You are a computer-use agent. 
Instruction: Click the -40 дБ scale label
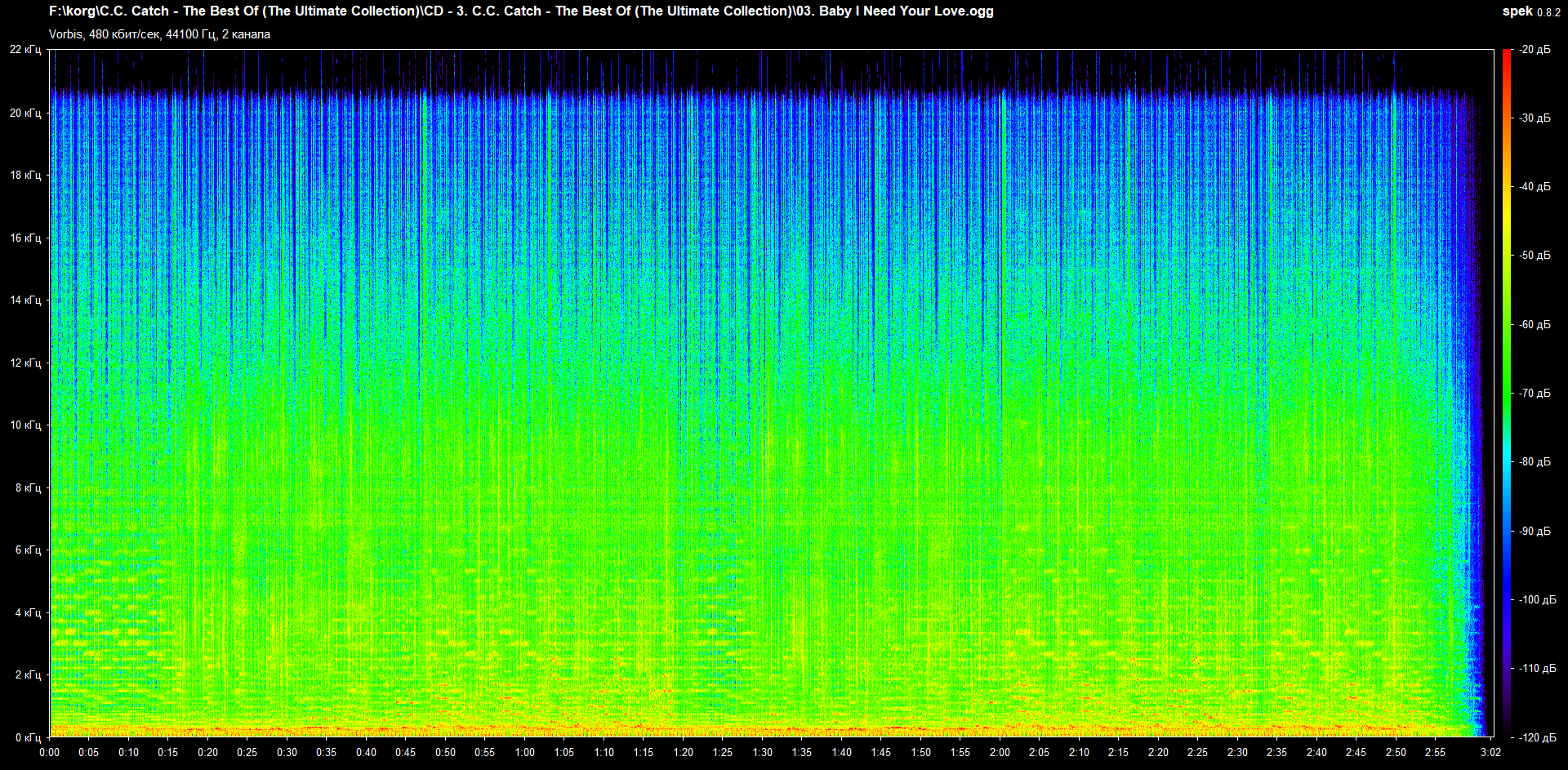(1535, 187)
